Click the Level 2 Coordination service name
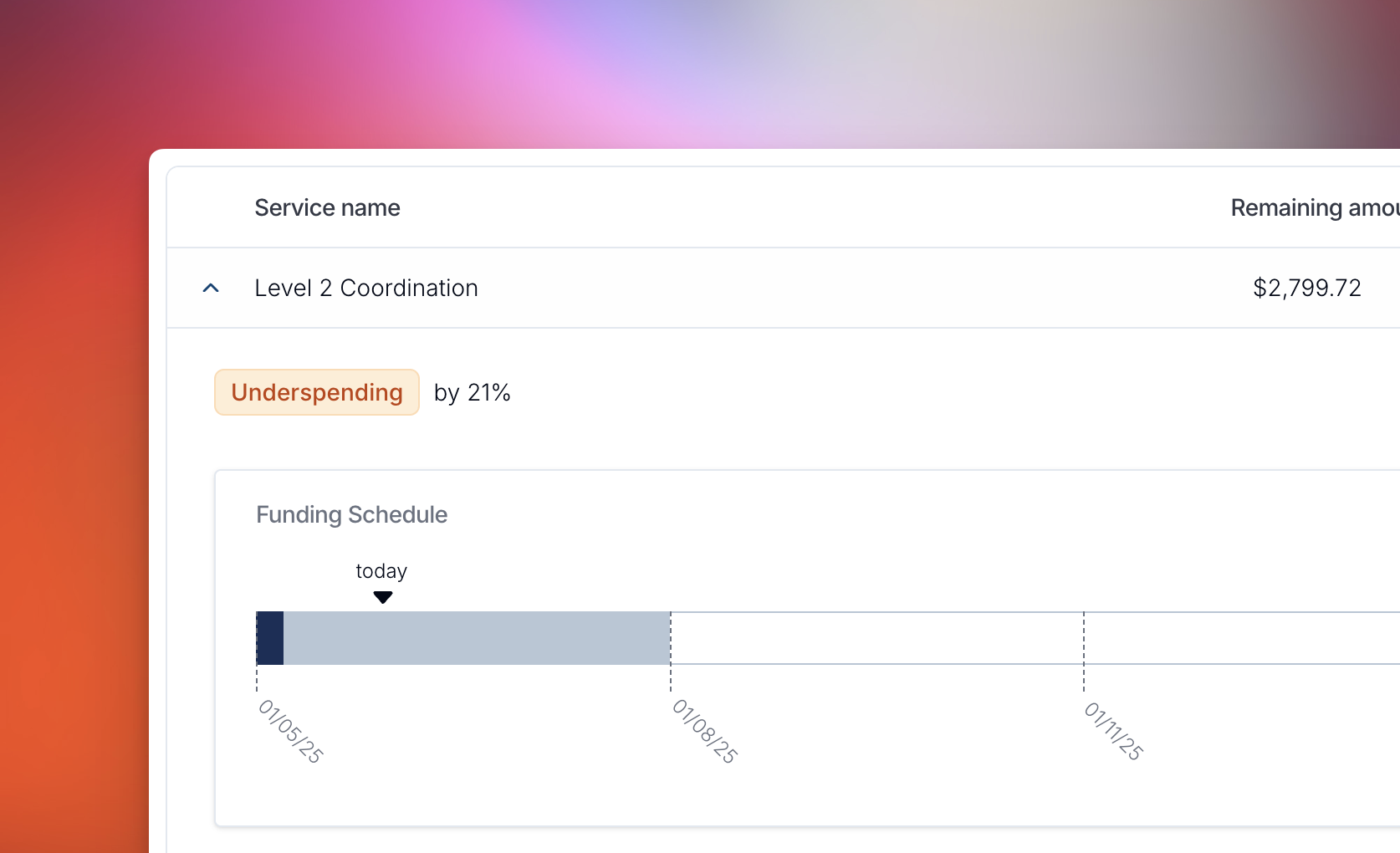 365,288
